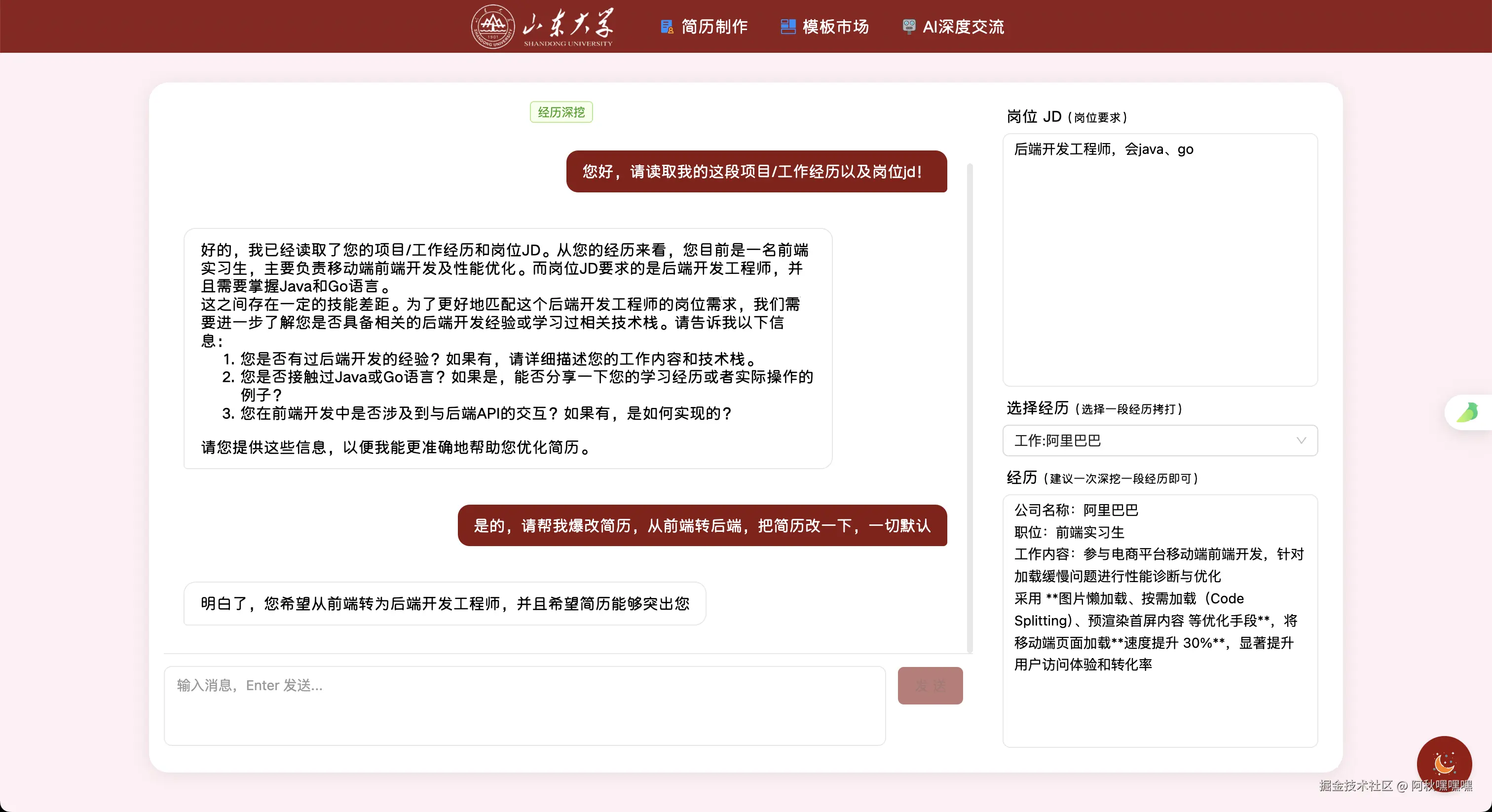Screen dimensions: 1492x812
Task: Click the 发送 send button
Action: [x=930, y=685]
